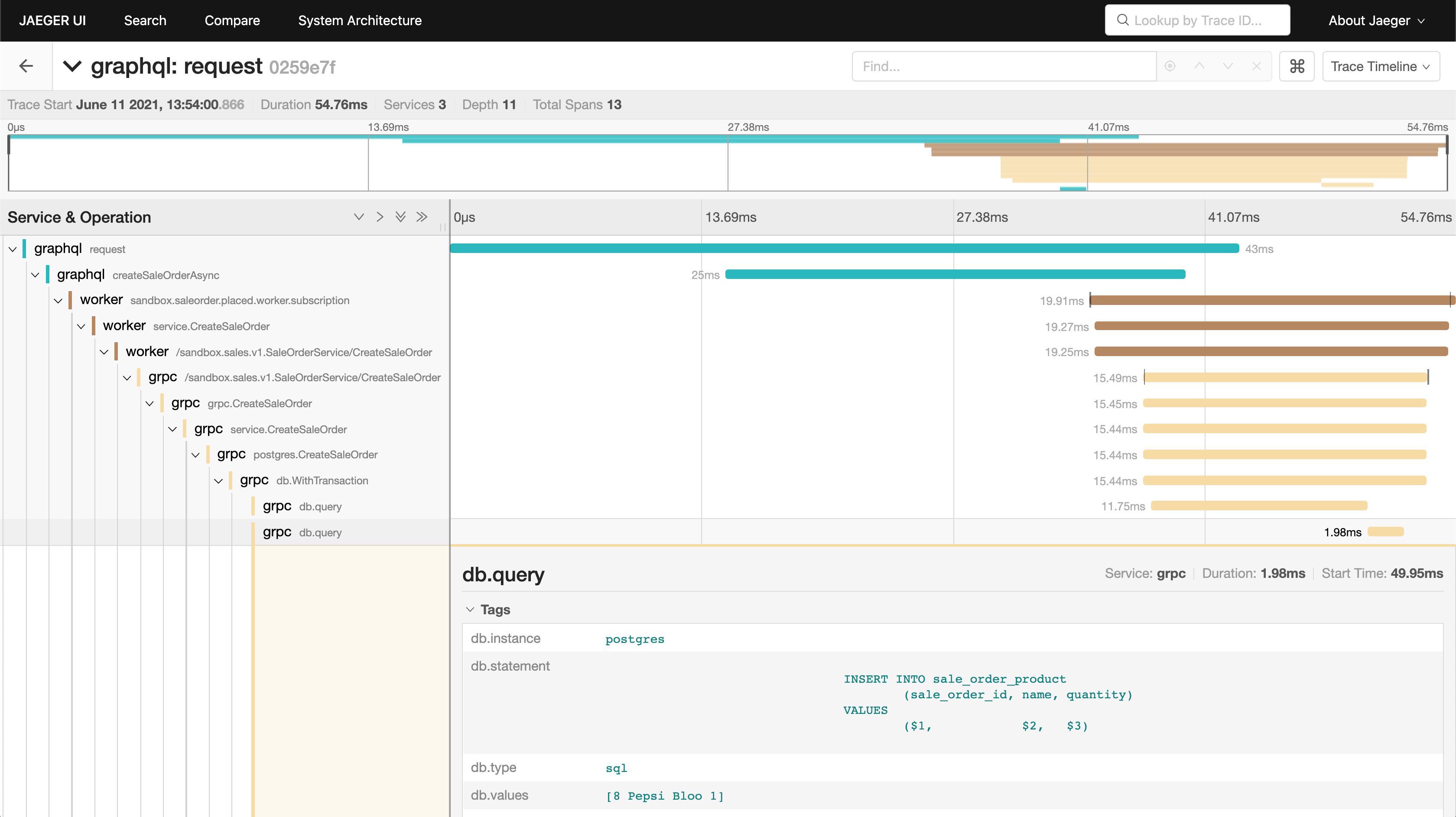The image size is (1456, 817).
Task: Click the back arrow to return to search results
Action: [x=26, y=66]
